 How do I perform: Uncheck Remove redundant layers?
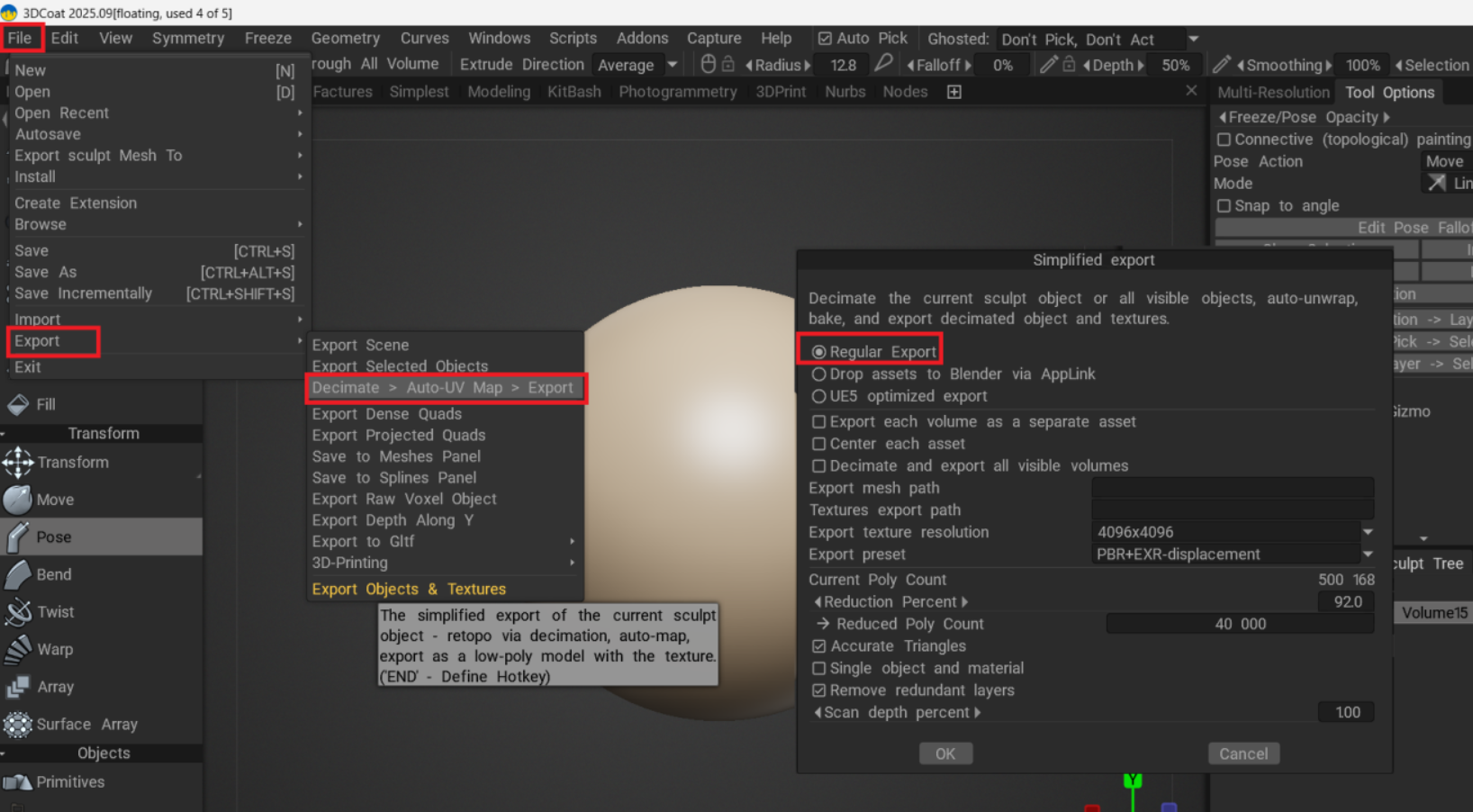tap(819, 690)
